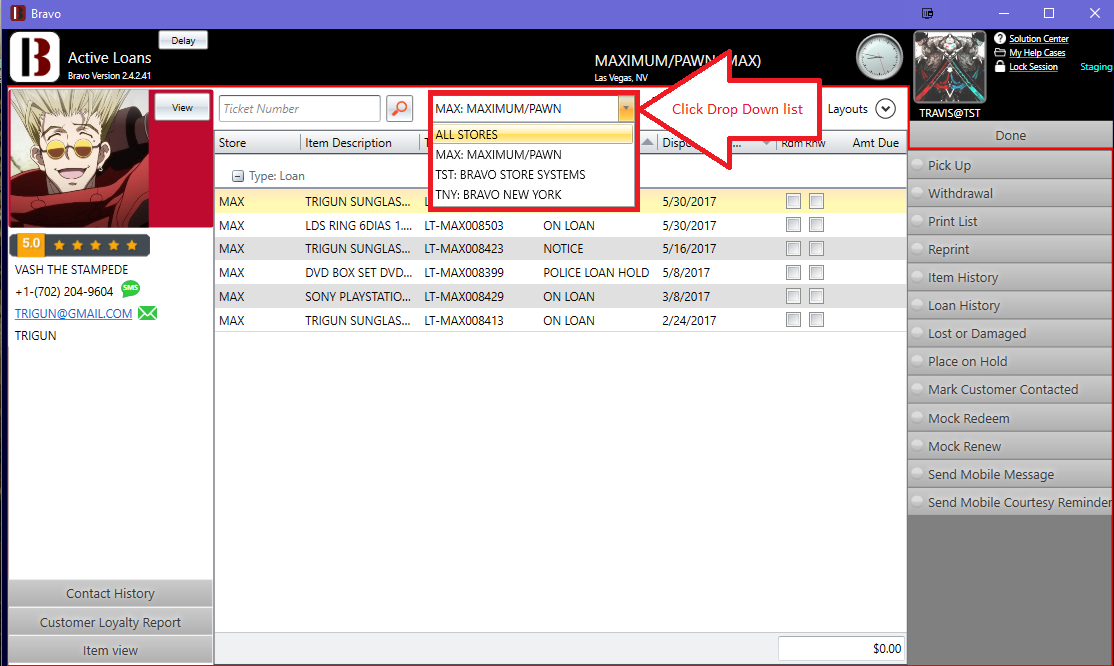Choose the Withdrawal action
1114x666 pixels.
point(1010,193)
